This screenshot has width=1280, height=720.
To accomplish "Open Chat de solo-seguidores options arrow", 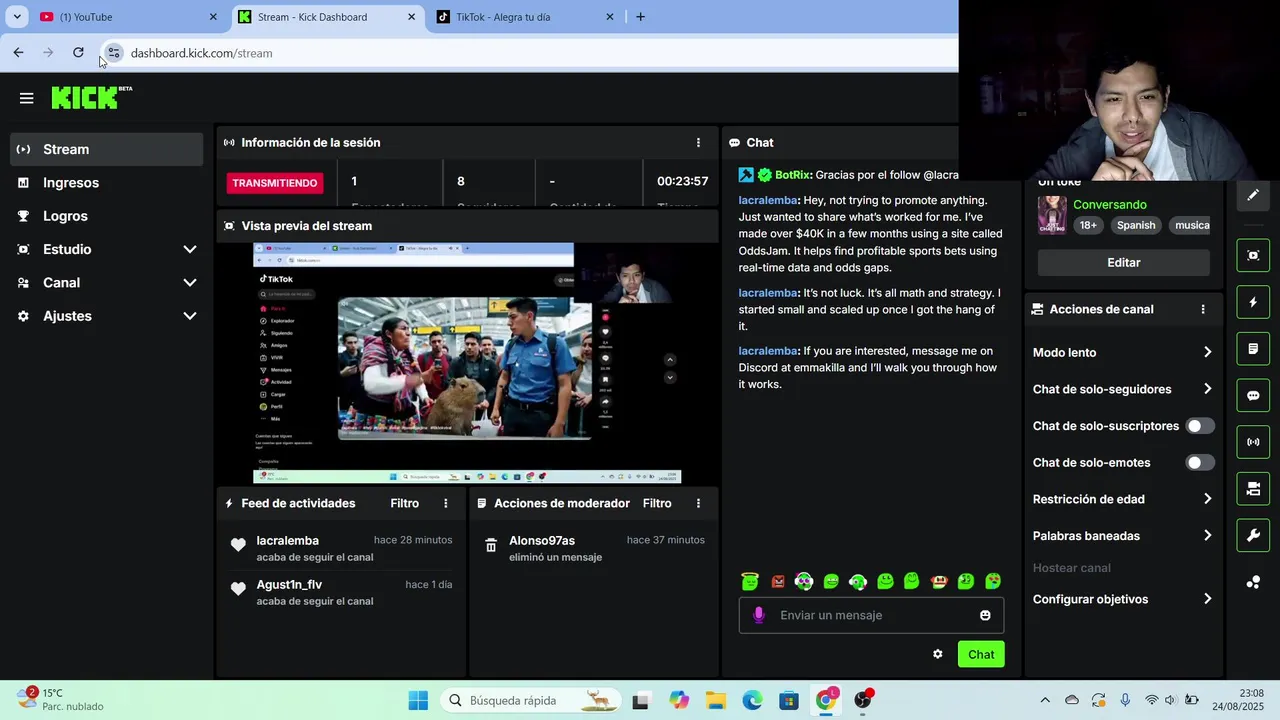I will tap(1207, 389).
